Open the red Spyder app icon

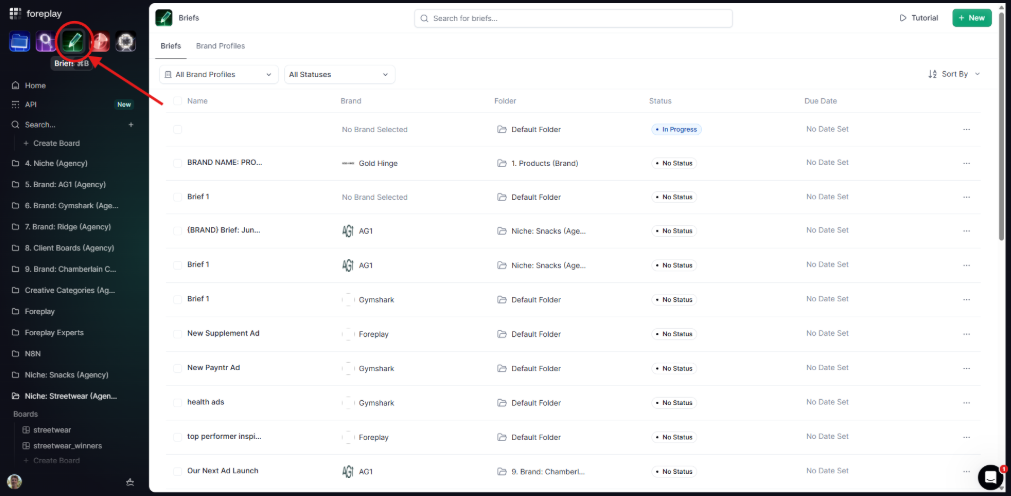[99, 43]
